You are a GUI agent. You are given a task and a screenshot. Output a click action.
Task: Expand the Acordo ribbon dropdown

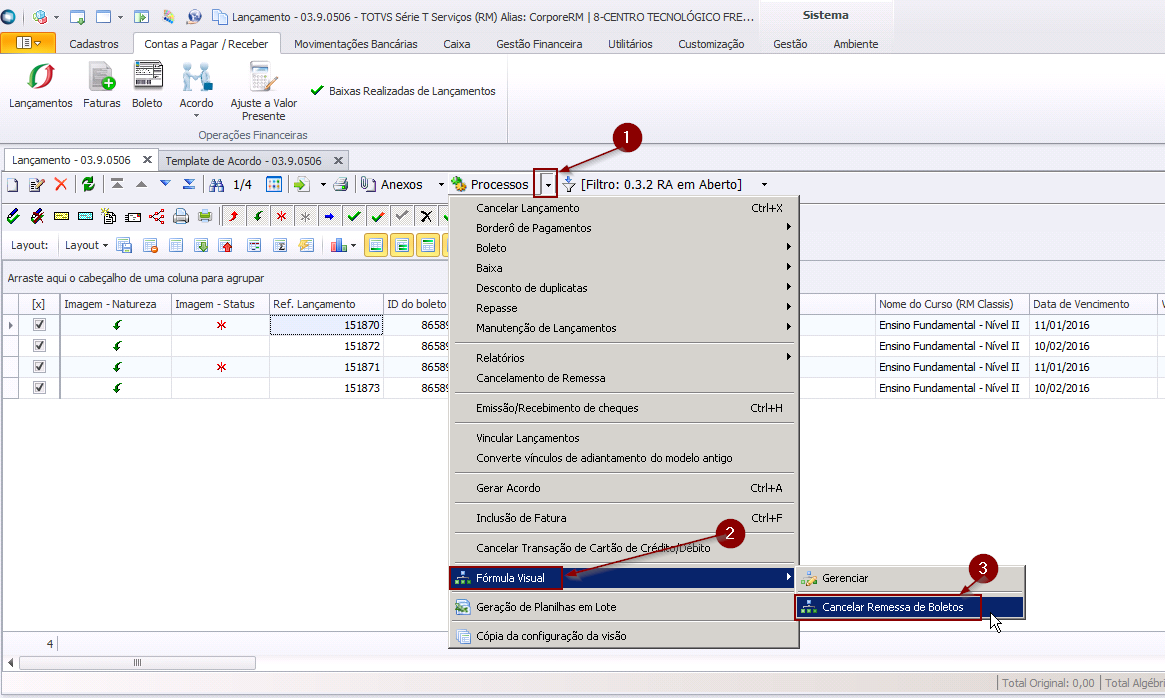click(196, 114)
